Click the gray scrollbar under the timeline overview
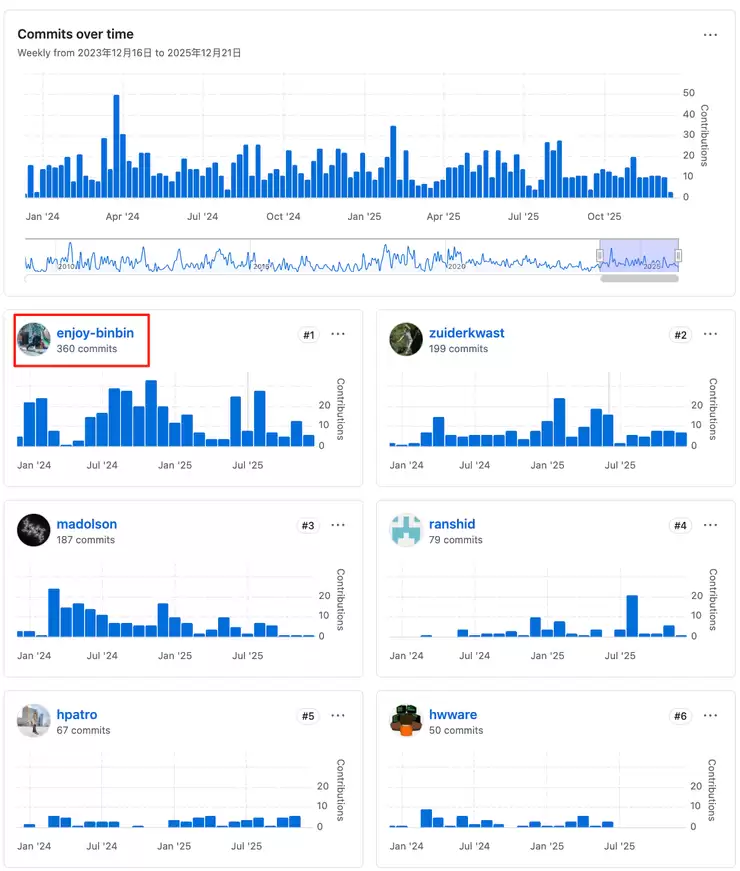This screenshot has width=740, height=871. tap(639, 279)
